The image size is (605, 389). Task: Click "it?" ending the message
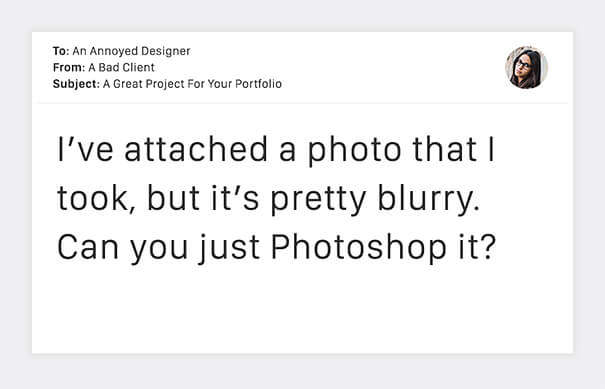click(x=477, y=247)
